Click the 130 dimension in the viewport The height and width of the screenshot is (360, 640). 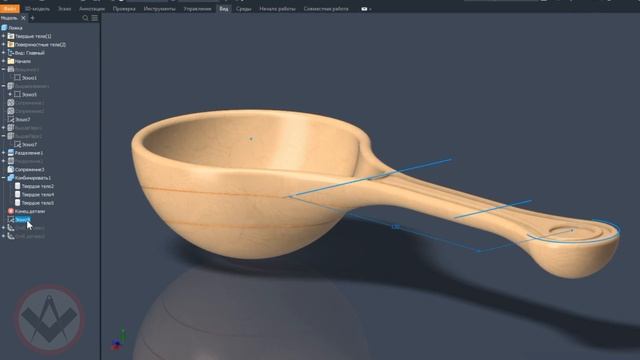396,227
